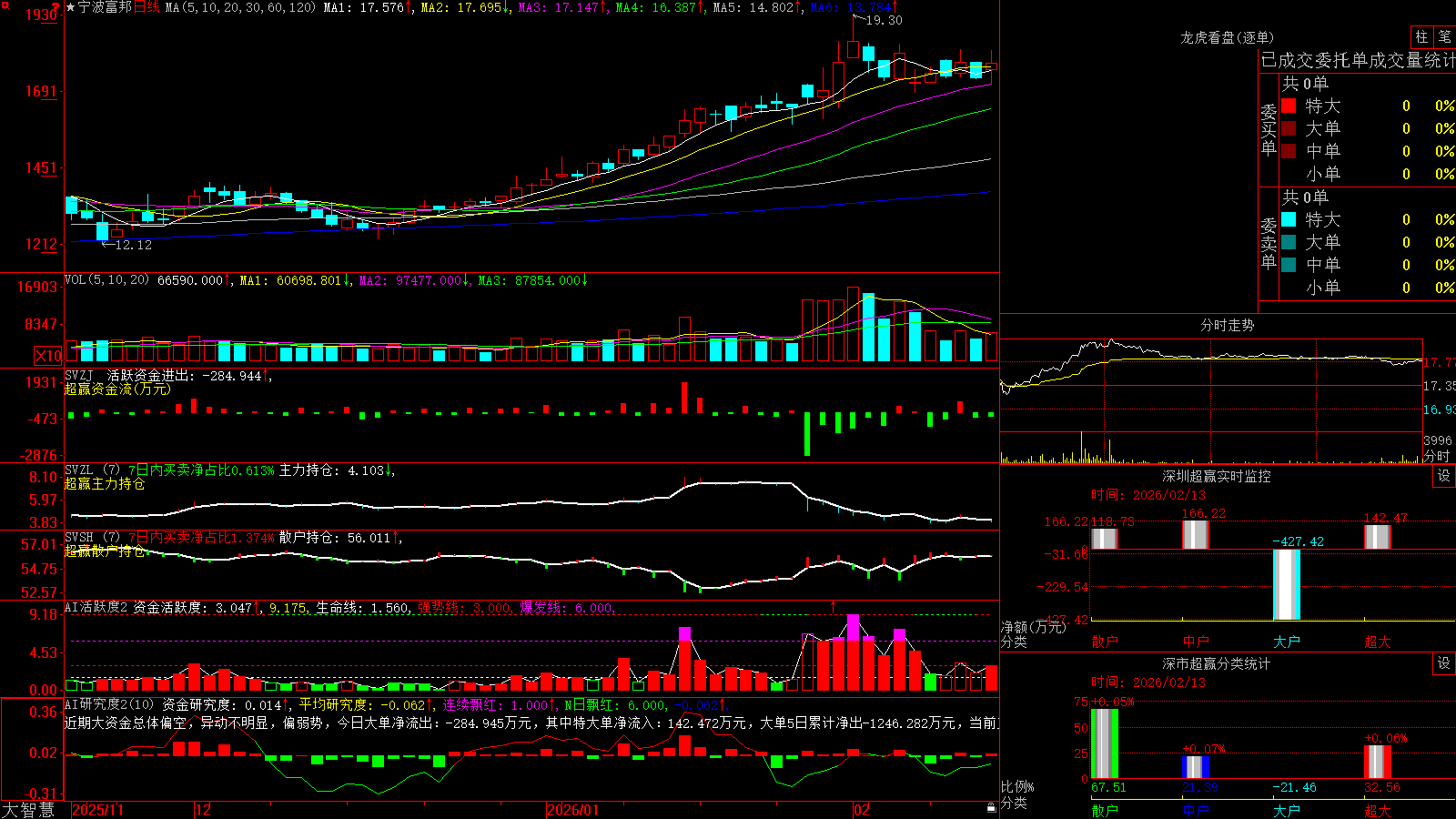Click the AI研究度2(10) indicator label
Image resolution: width=1456 pixels, height=819 pixels.
coord(109,705)
